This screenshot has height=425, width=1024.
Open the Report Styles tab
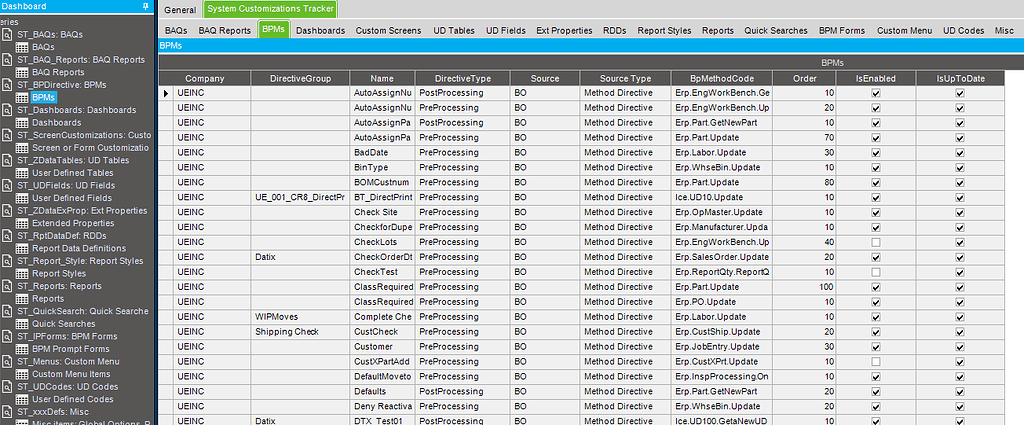tap(664, 31)
